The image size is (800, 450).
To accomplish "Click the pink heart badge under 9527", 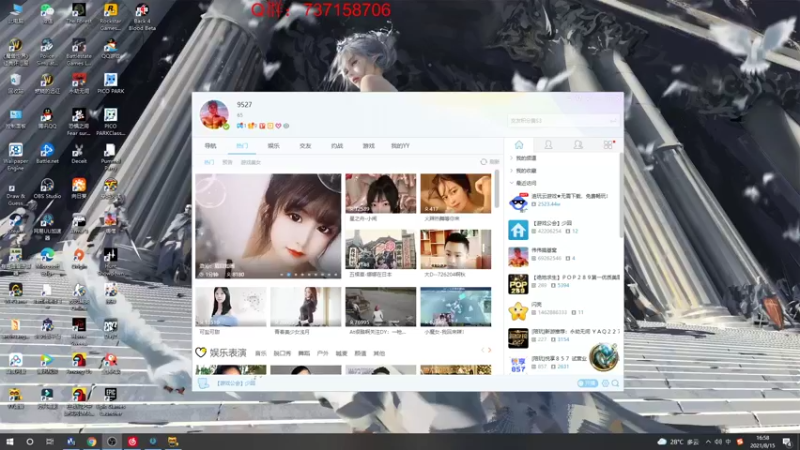I will (x=278, y=126).
